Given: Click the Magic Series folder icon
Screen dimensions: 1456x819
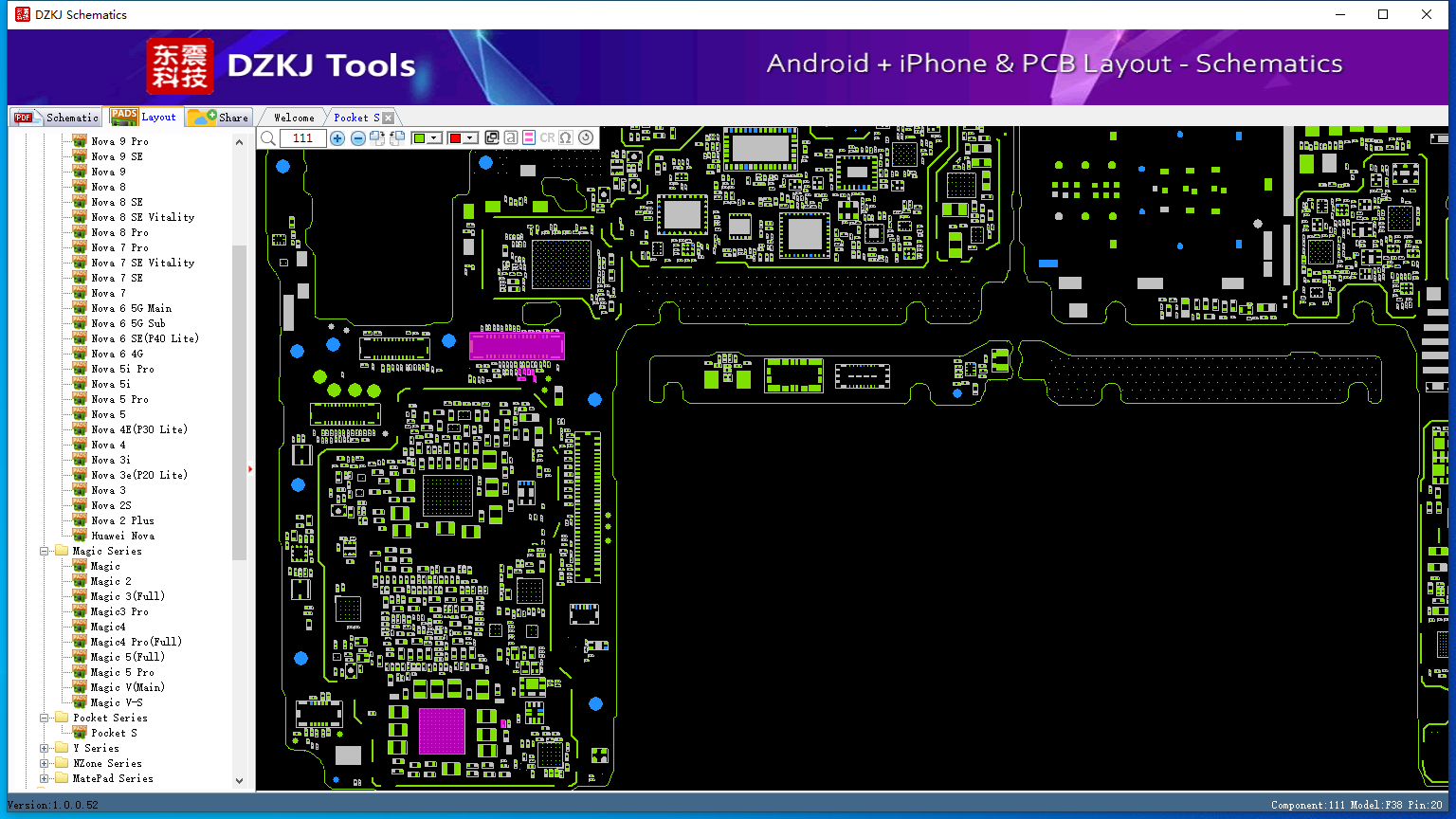Looking at the screenshot, I should coord(62,551).
